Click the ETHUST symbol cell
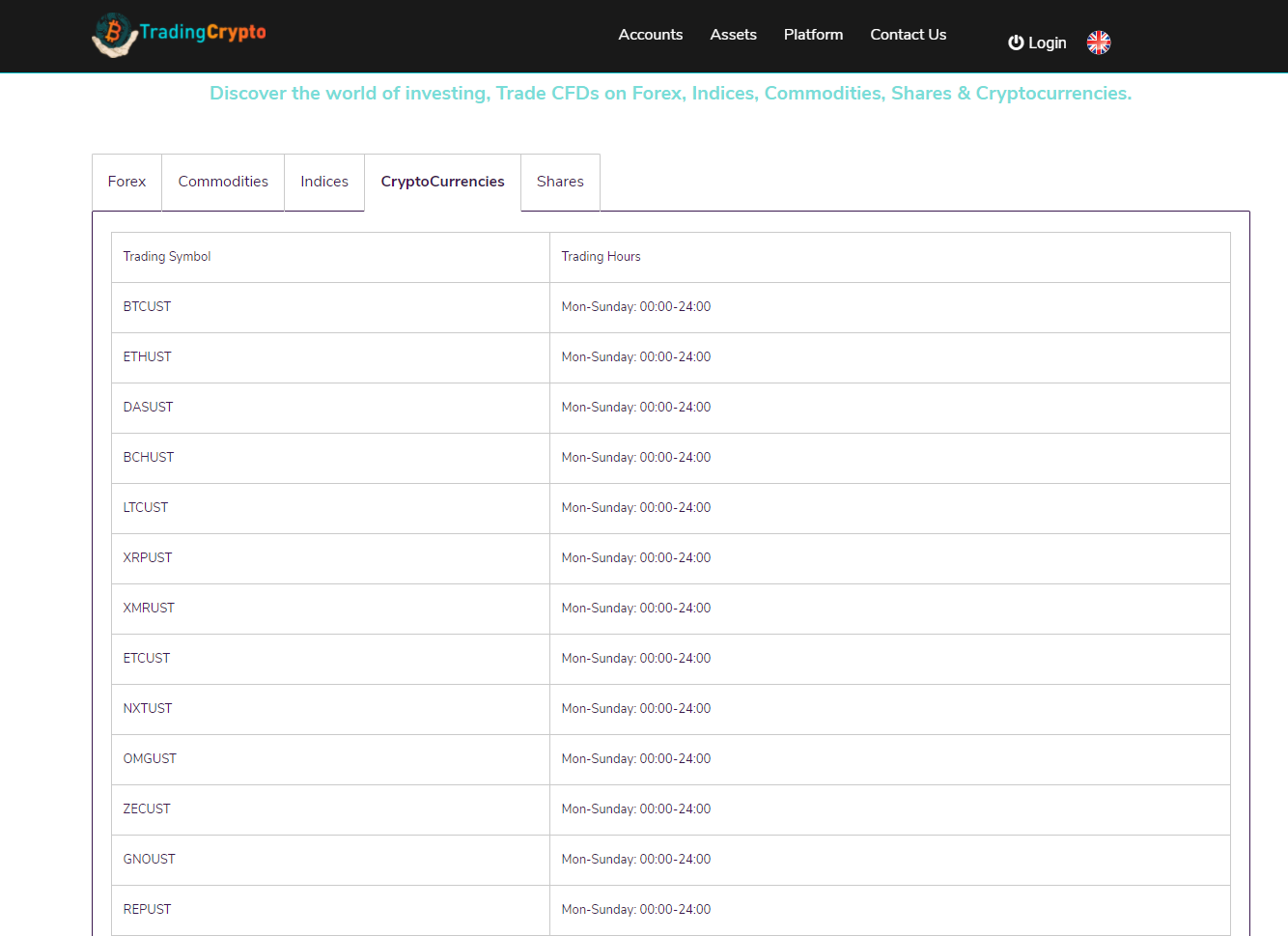The image size is (1288, 936). pos(147,357)
